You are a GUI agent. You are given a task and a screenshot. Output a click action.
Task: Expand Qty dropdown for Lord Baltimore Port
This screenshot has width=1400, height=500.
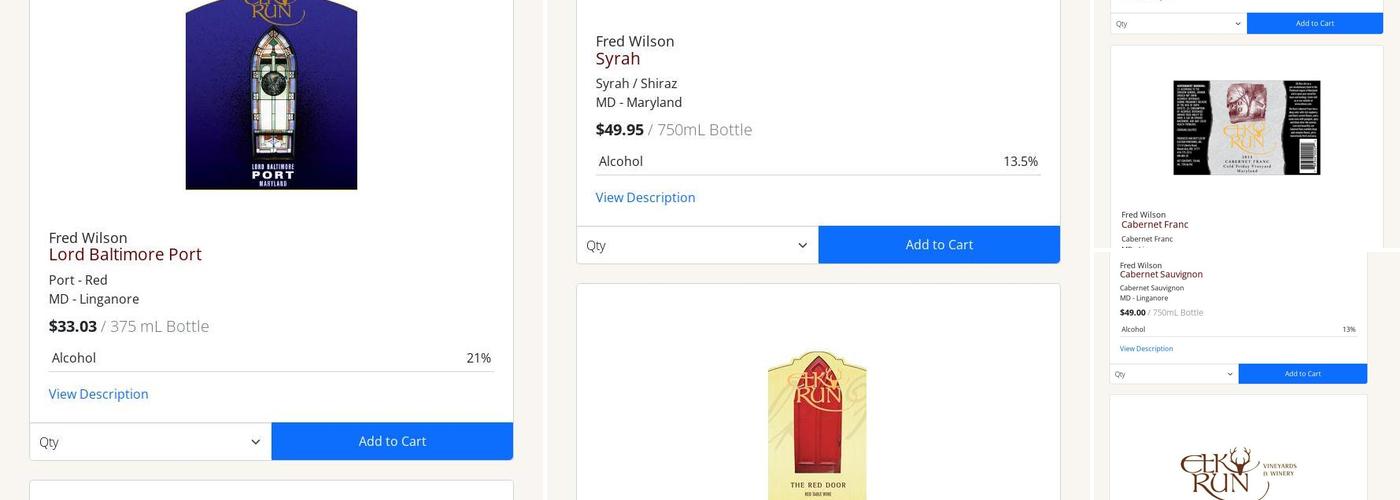(x=150, y=442)
